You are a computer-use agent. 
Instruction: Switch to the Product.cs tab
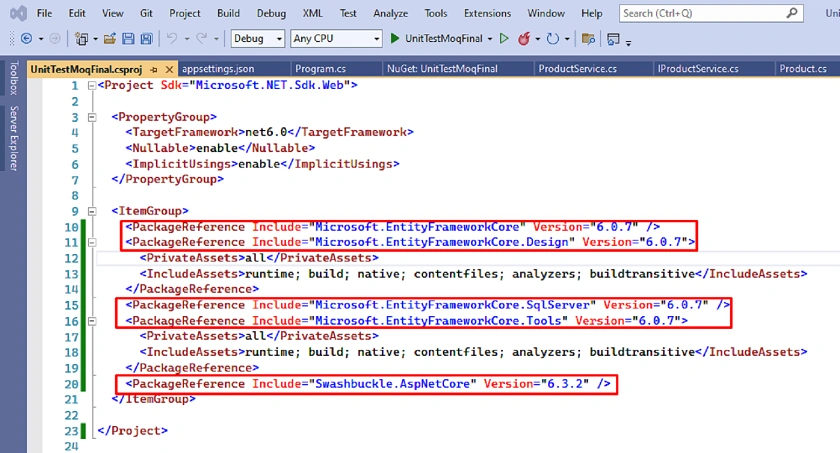click(802, 69)
